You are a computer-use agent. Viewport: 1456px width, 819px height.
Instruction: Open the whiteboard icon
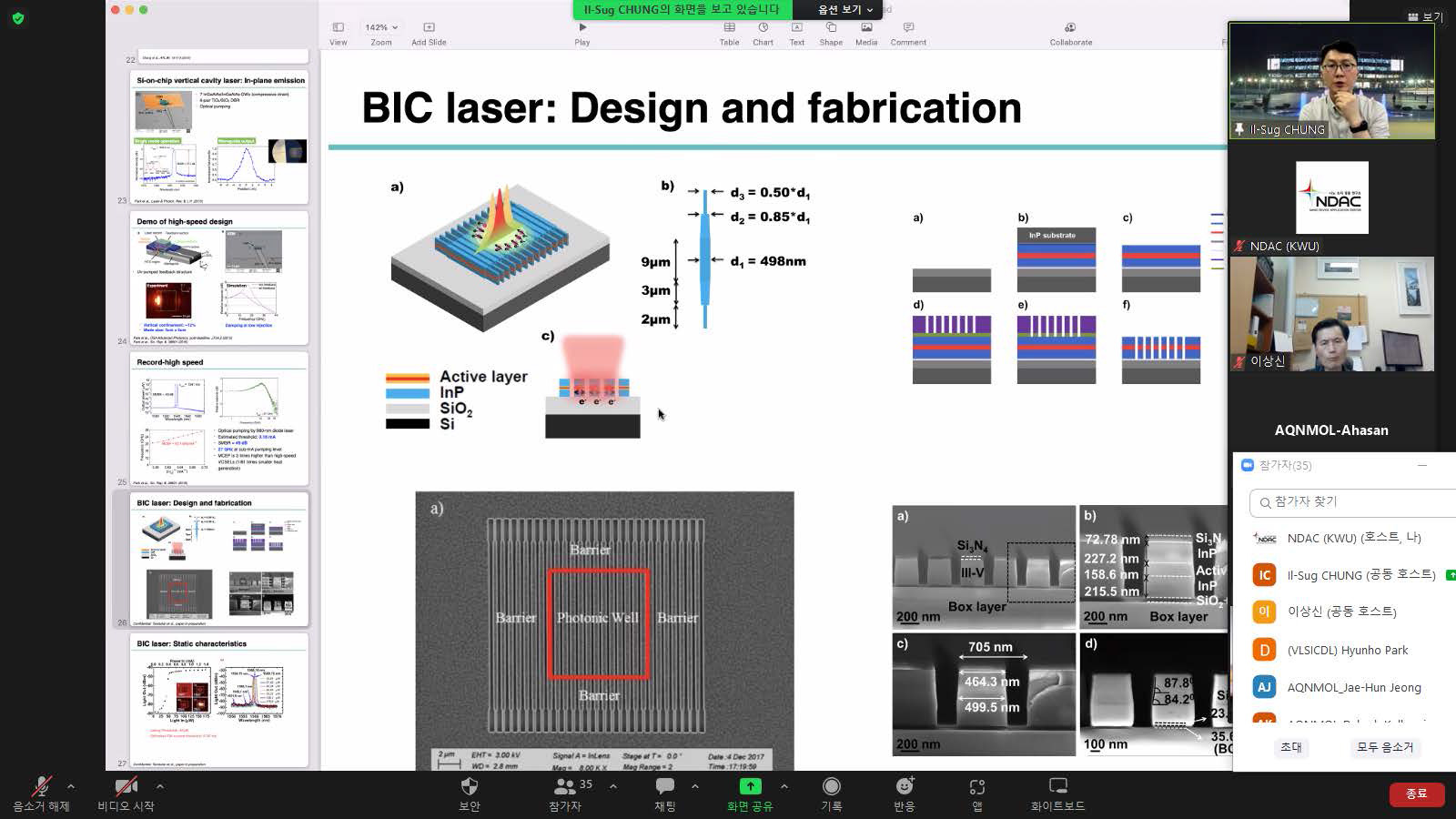coord(1057,786)
